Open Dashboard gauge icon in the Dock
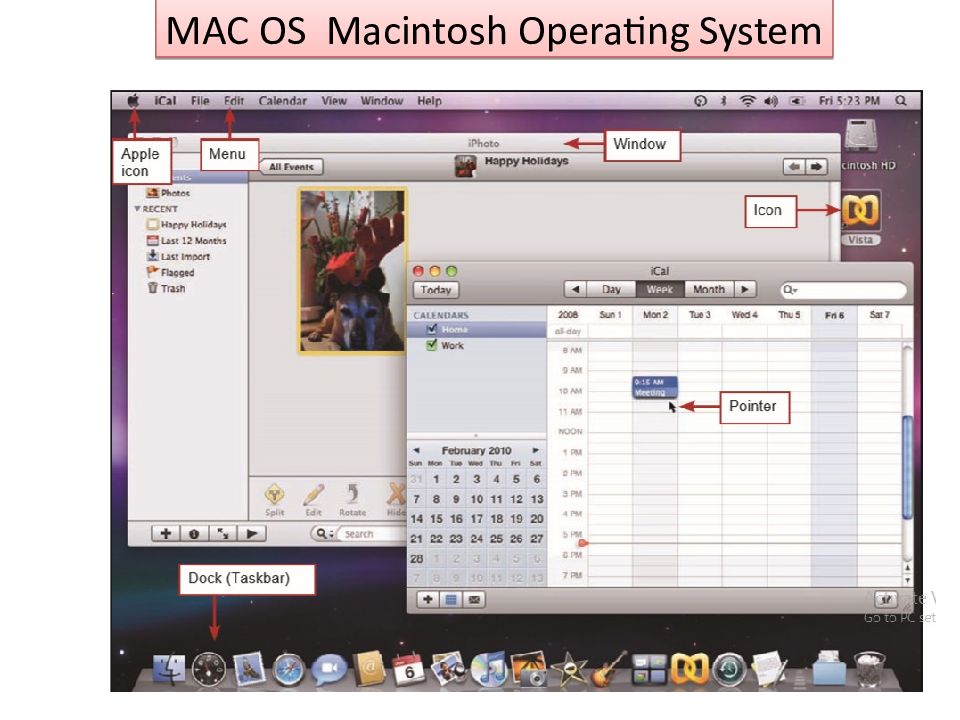 [209, 669]
